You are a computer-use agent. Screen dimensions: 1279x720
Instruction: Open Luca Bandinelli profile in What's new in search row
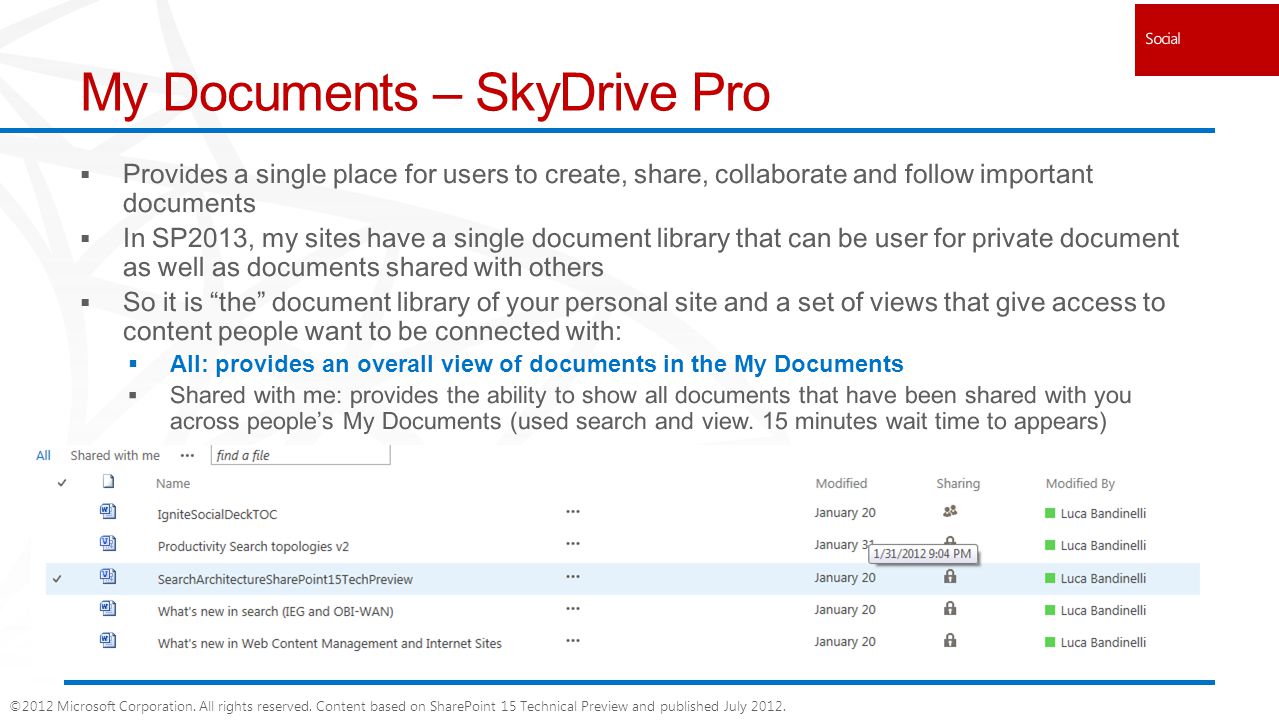point(1103,610)
